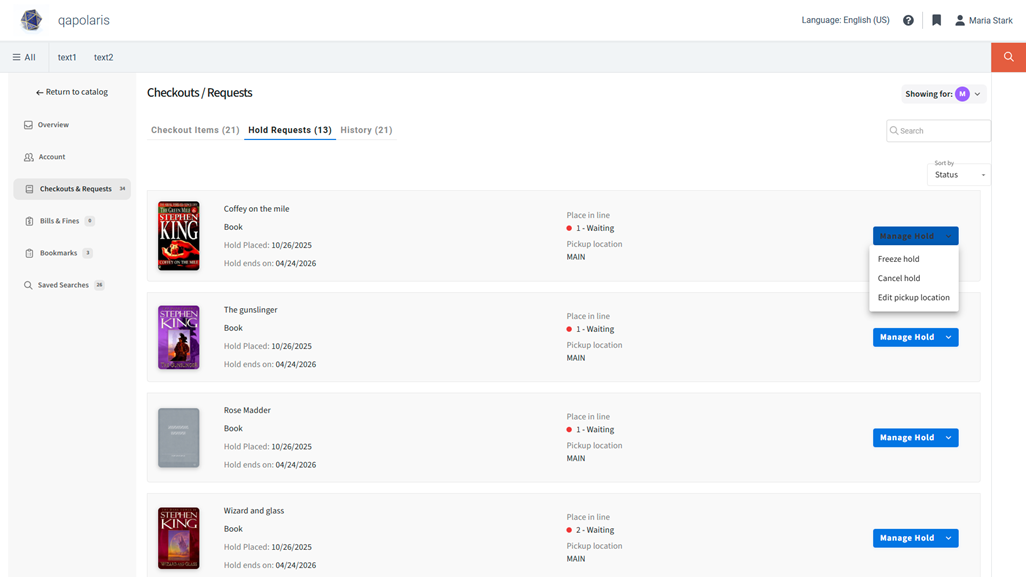Open the Coffey on the mile title
The height and width of the screenshot is (577, 1026).
point(256,209)
